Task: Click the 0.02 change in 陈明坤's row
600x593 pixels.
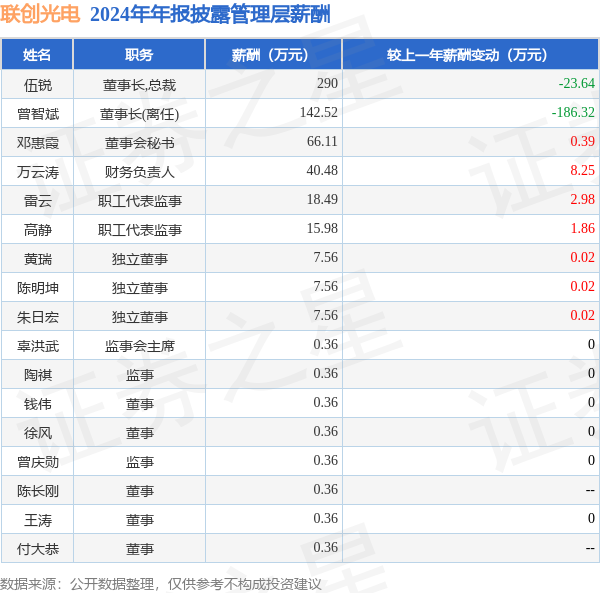Action: (x=582, y=286)
